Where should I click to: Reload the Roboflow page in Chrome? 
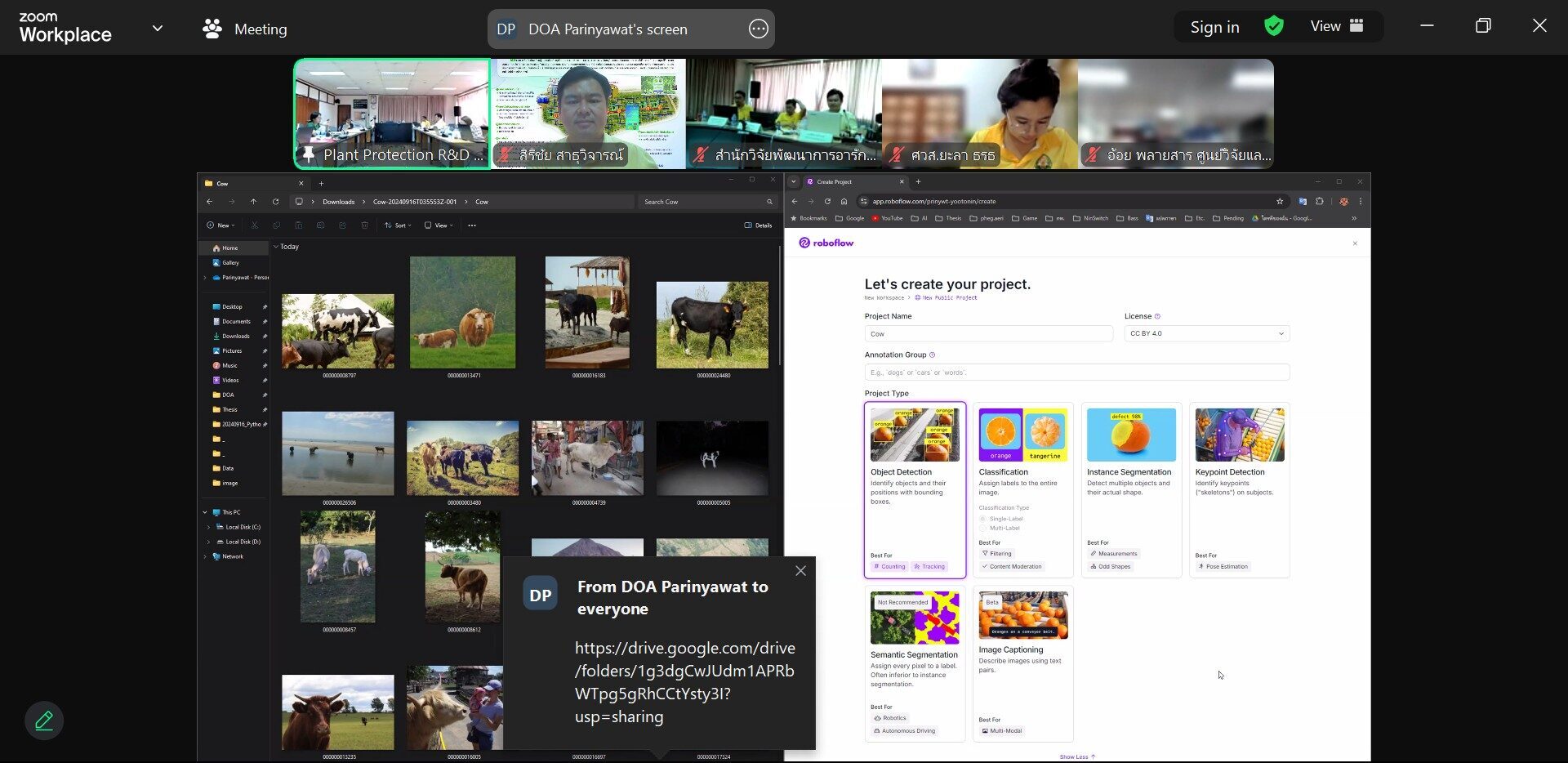pos(827,201)
